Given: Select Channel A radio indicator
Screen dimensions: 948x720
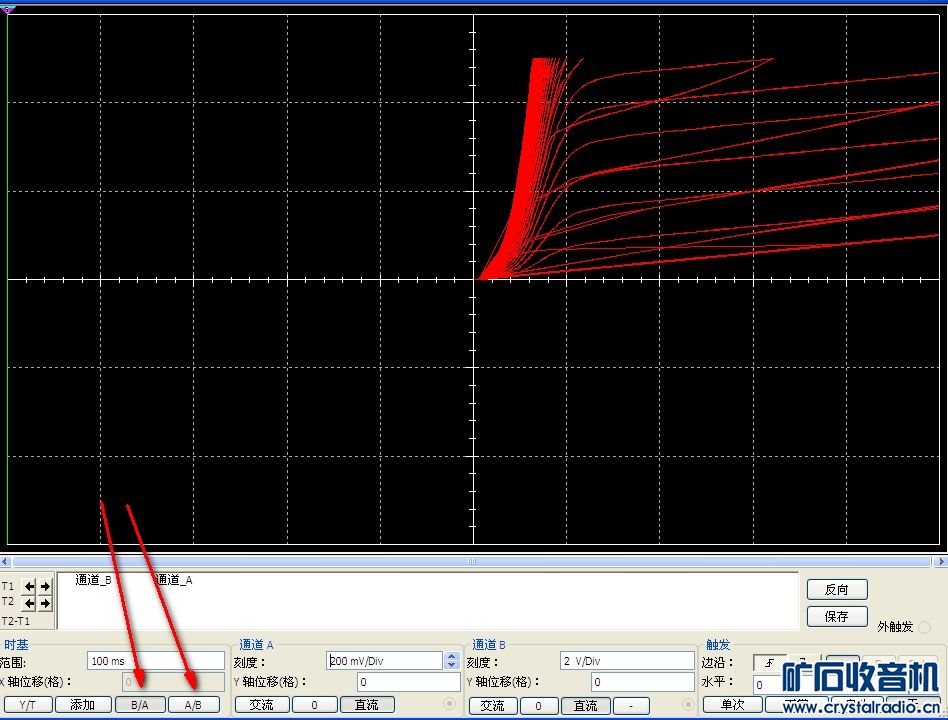Looking at the screenshot, I should (449, 705).
